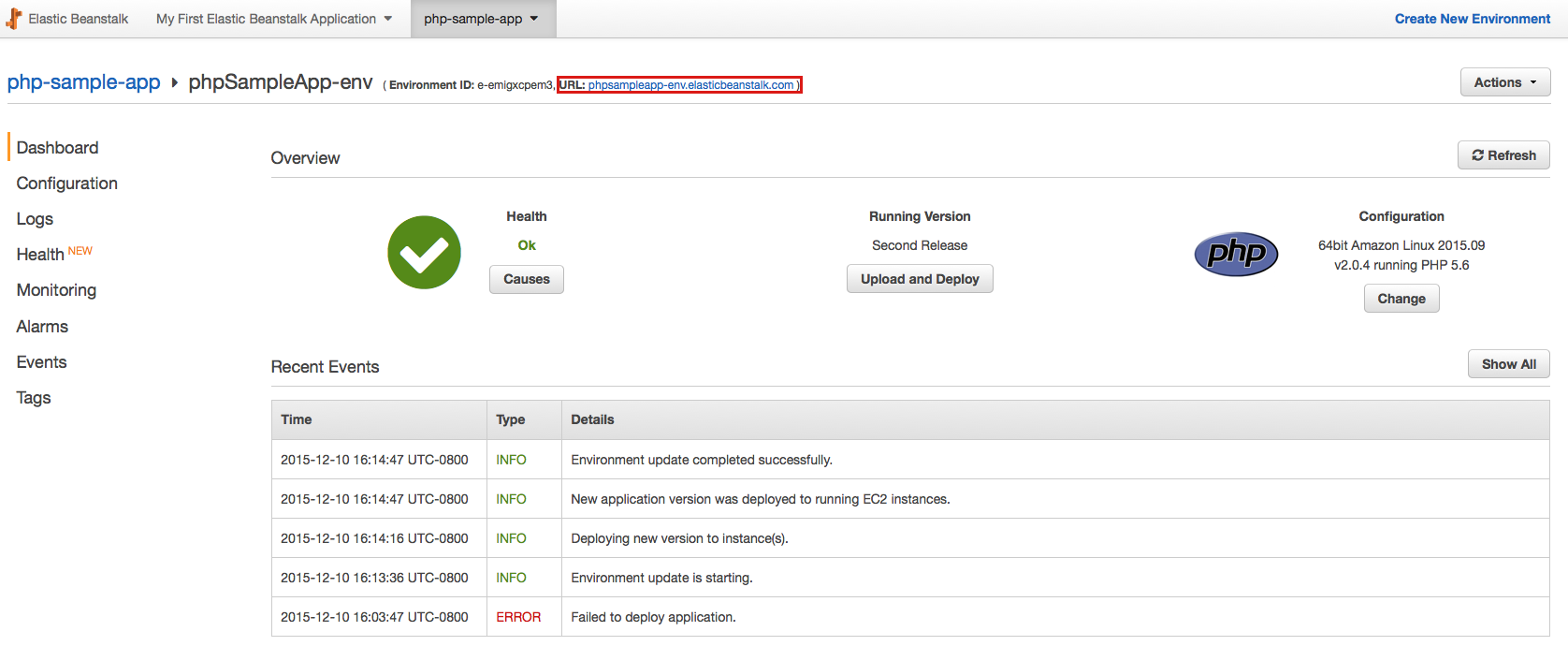Click the Elastic Beanstalk logo icon

(x=14, y=19)
